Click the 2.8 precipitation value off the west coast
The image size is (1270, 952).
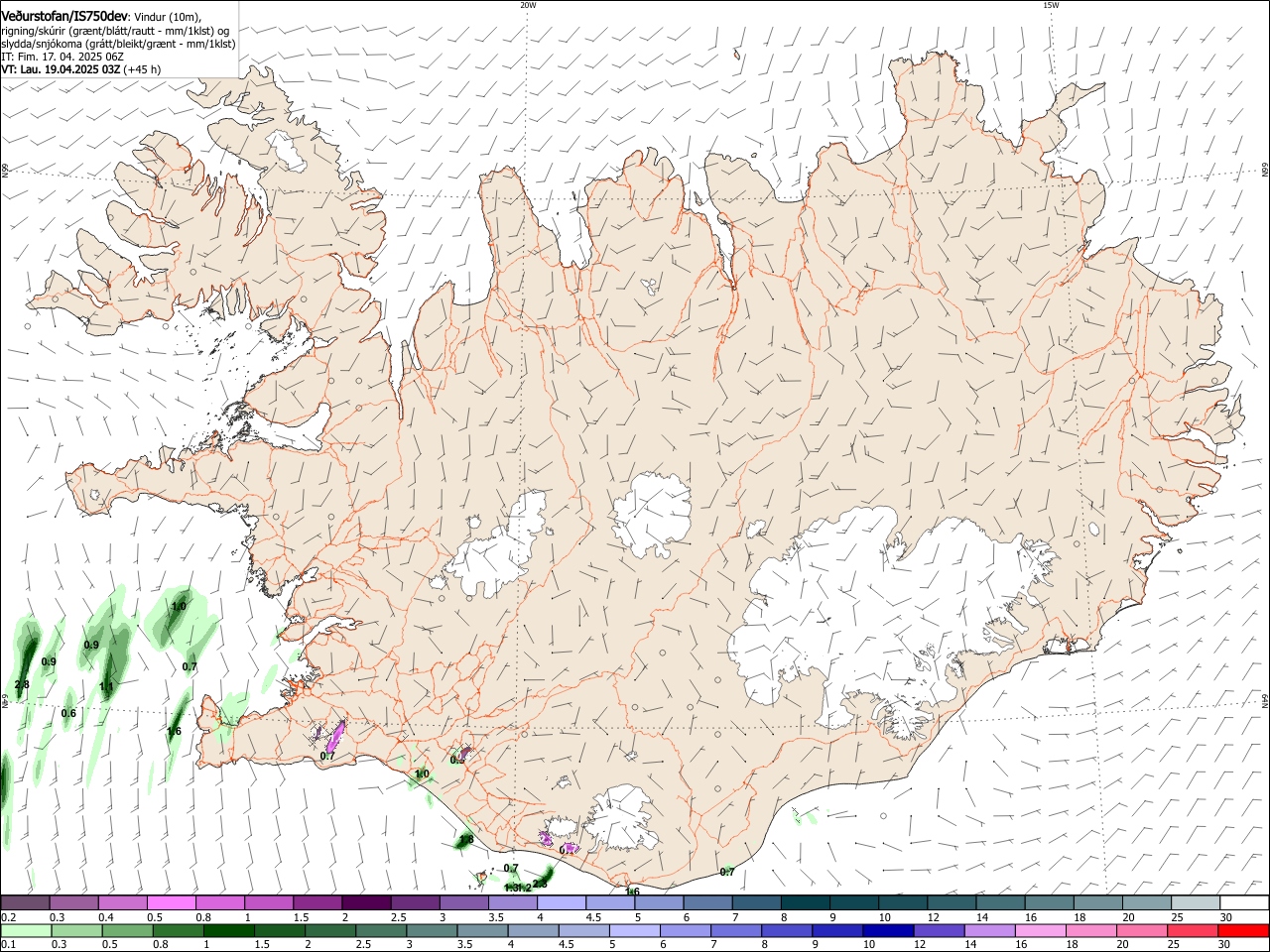pyautogui.click(x=22, y=684)
